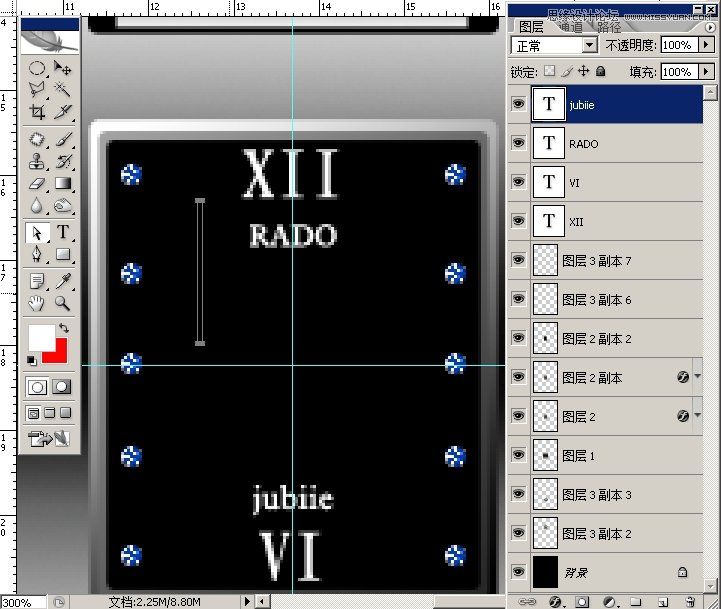721x609 pixels.
Task: Add a layer style
Action: [555, 601]
